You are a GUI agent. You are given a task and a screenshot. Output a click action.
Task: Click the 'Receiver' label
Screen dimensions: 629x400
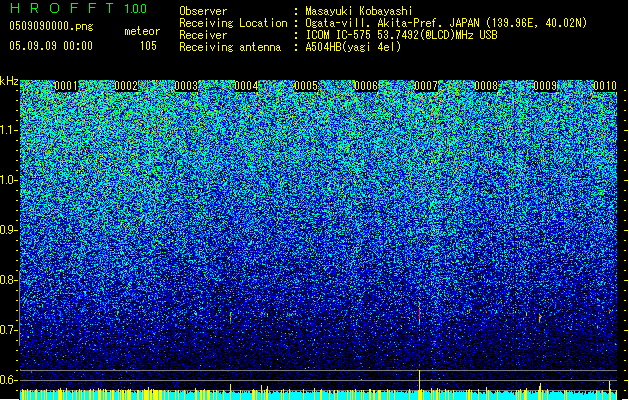pos(203,35)
